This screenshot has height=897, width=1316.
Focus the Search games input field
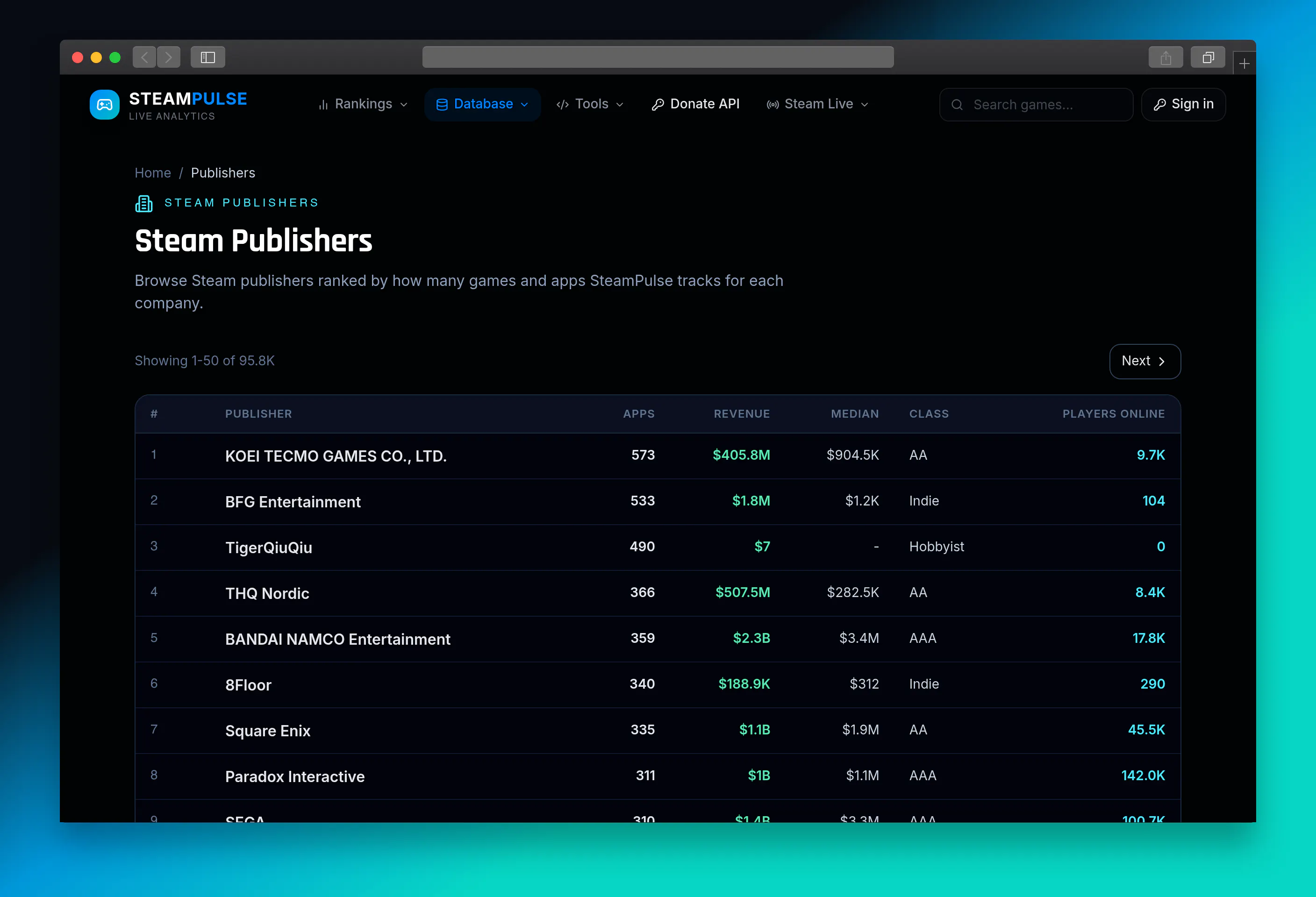[x=1036, y=105]
